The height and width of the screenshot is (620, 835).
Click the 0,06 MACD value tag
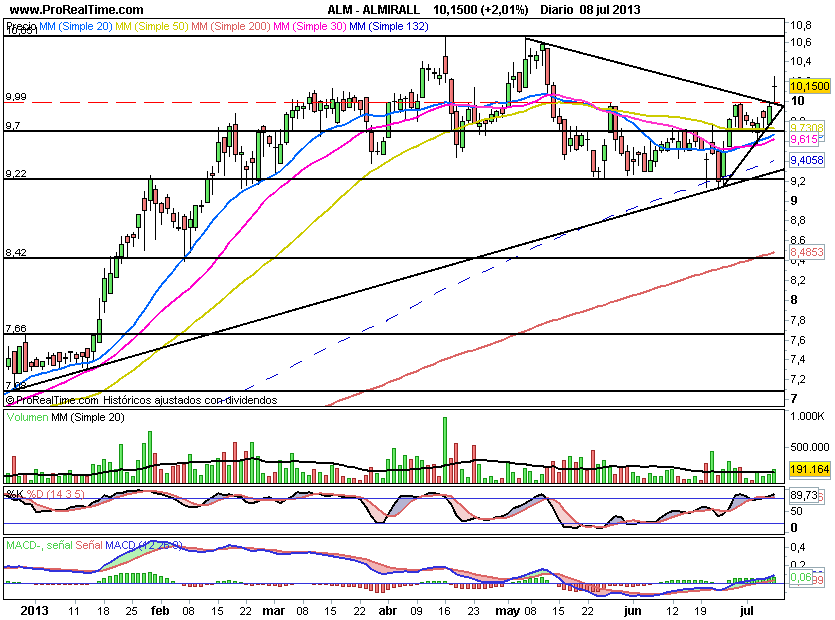point(801,577)
